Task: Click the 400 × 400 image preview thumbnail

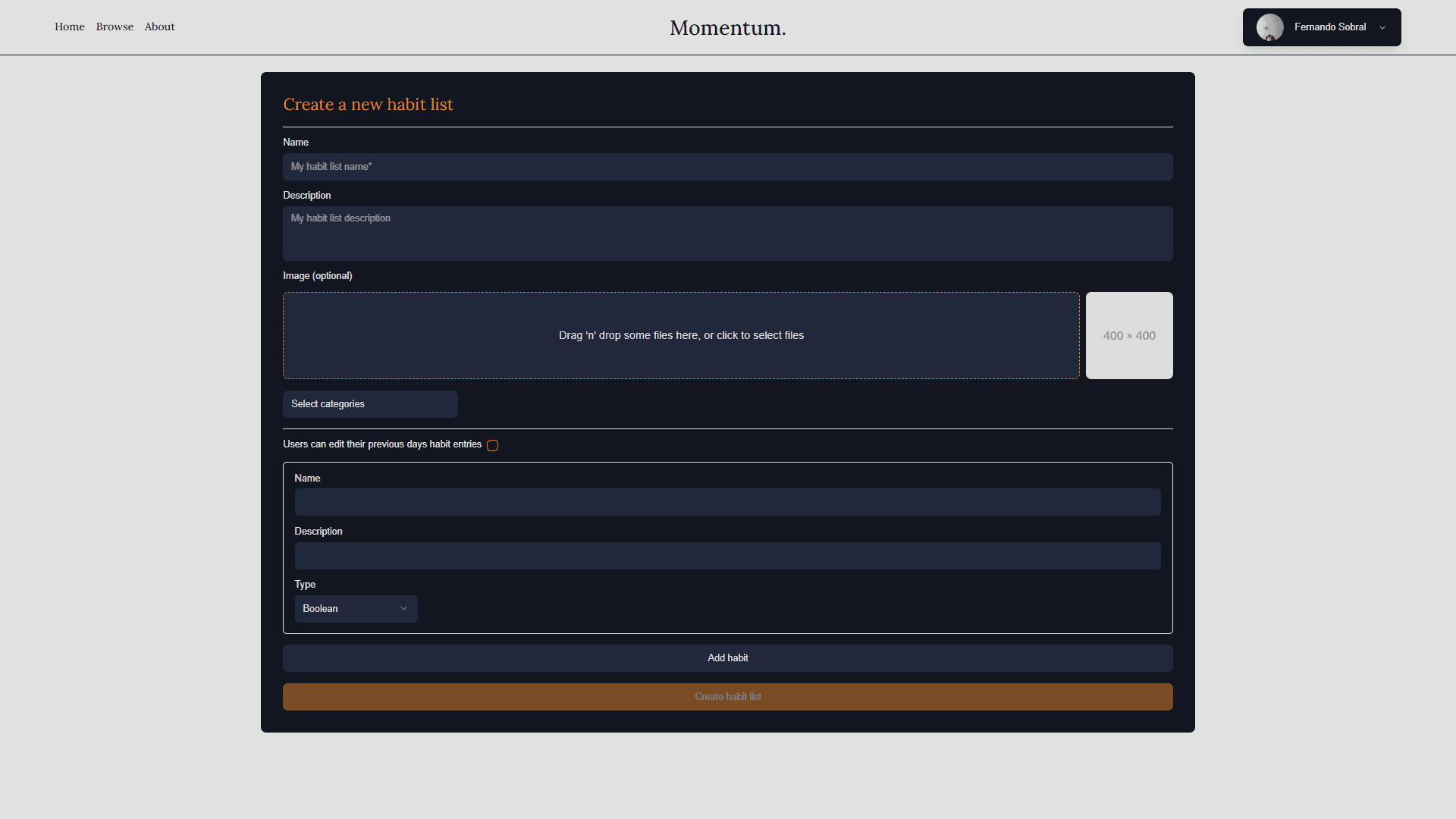Action: [x=1129, y=335]
